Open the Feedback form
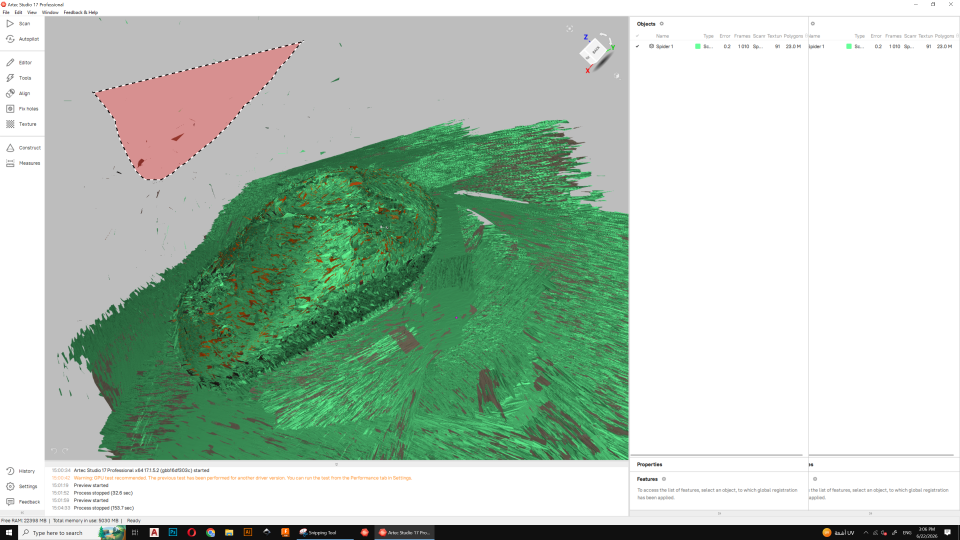960x540 pixels. [x=23, y=501]
